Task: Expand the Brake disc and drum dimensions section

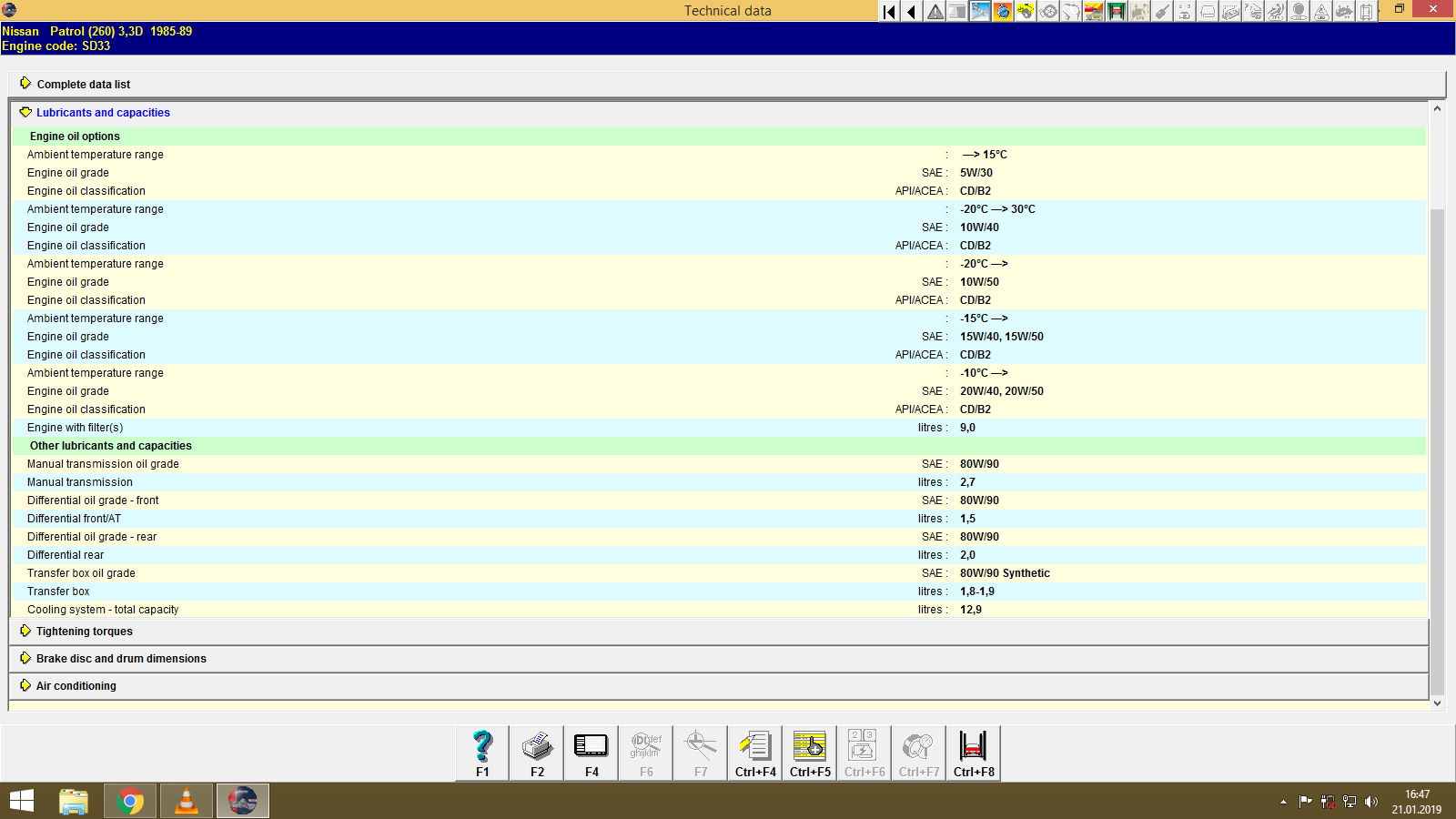Action: point(119,658)
